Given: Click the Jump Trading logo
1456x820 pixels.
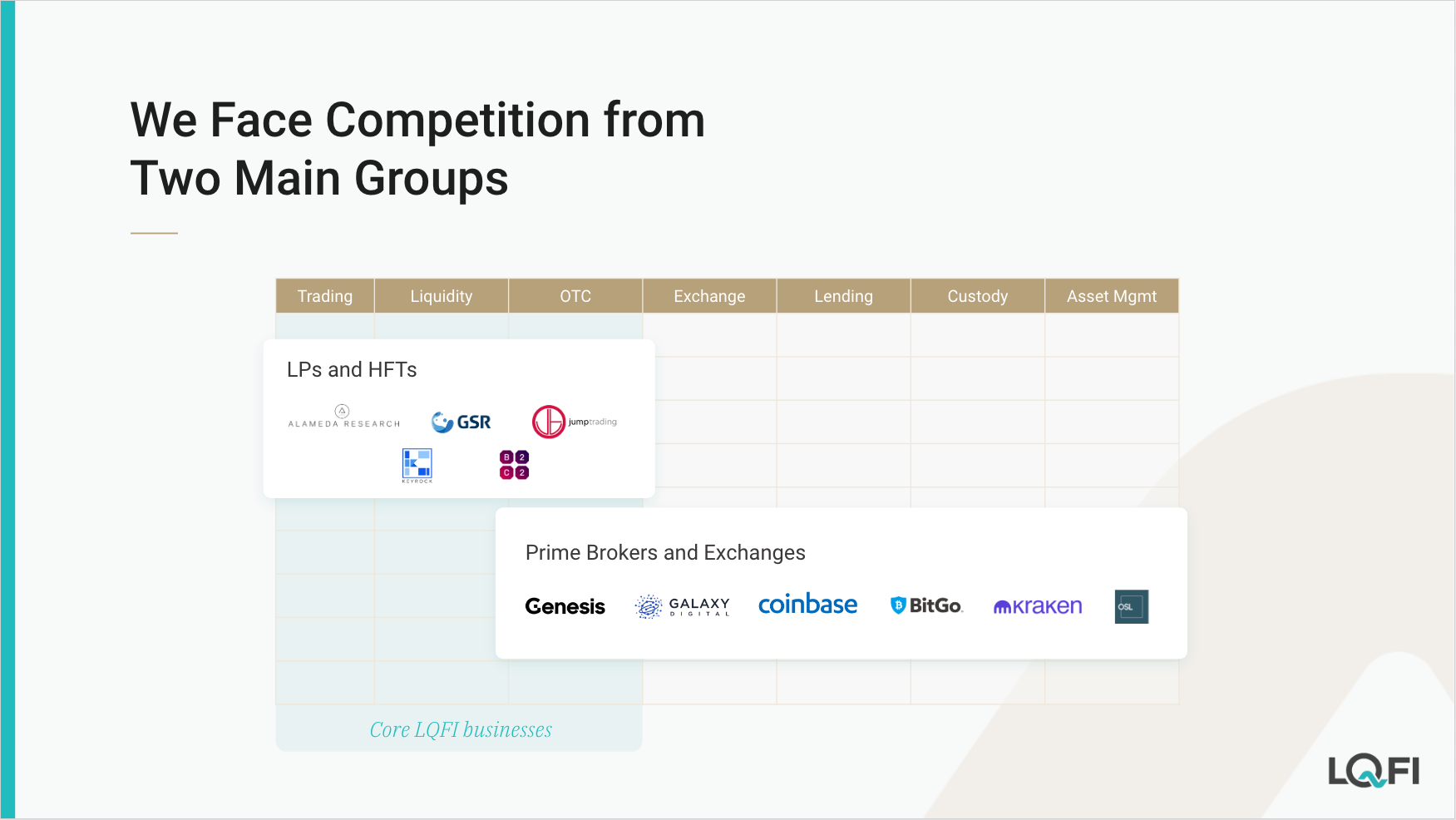Looking at the screenshot, I should [575, 422].
